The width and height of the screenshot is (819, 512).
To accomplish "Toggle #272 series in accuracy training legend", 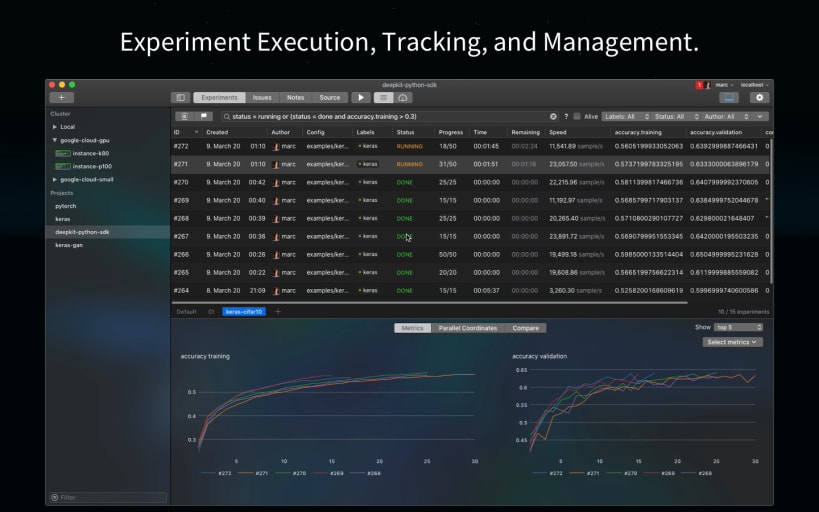I will pyautogui.click(x=216, y=473).
